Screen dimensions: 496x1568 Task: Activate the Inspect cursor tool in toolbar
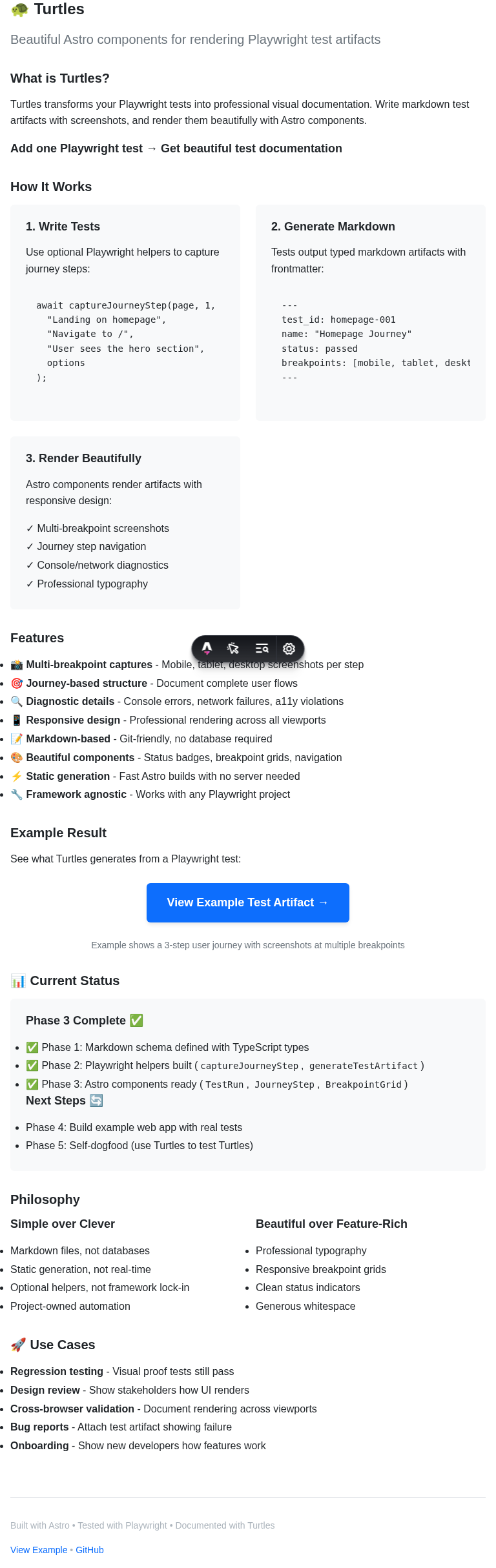click(x=234, y=648)
